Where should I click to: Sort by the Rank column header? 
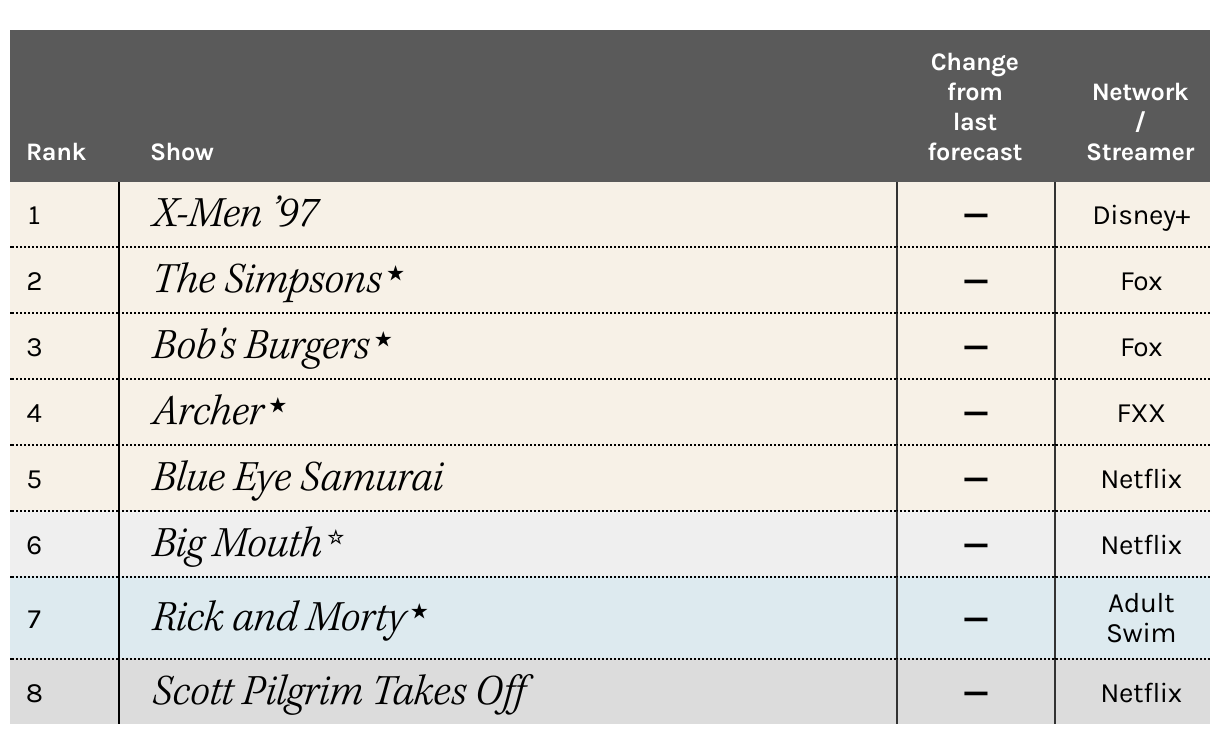[x=56, y=152]
